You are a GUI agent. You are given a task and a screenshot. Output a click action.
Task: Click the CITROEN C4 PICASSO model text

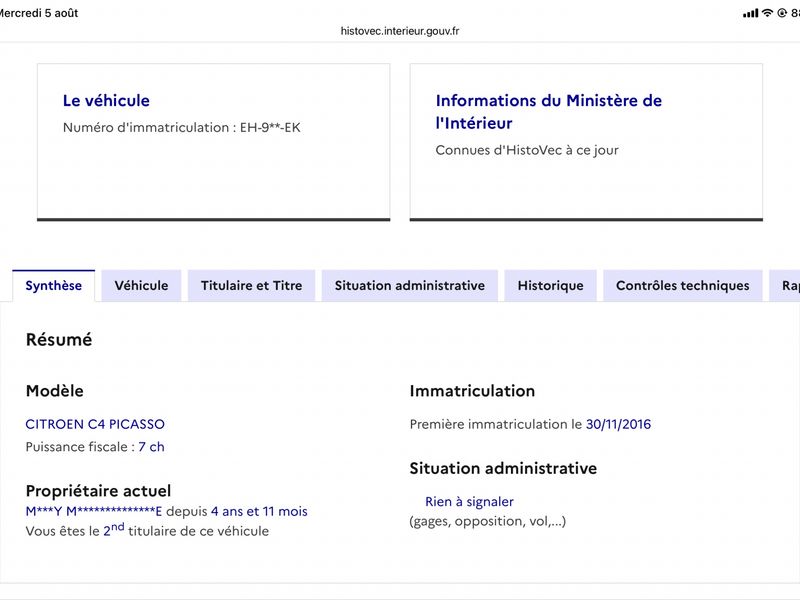[95, 424]
